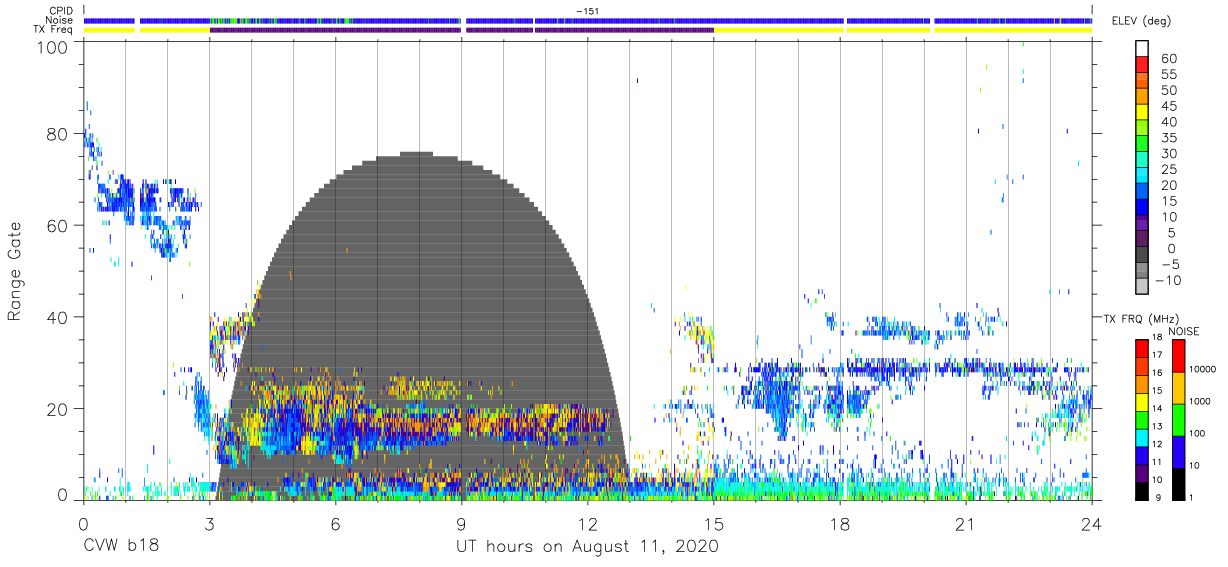
Task: Click the UT hours on August 11, 2020 title
Action: click(587, 547)
